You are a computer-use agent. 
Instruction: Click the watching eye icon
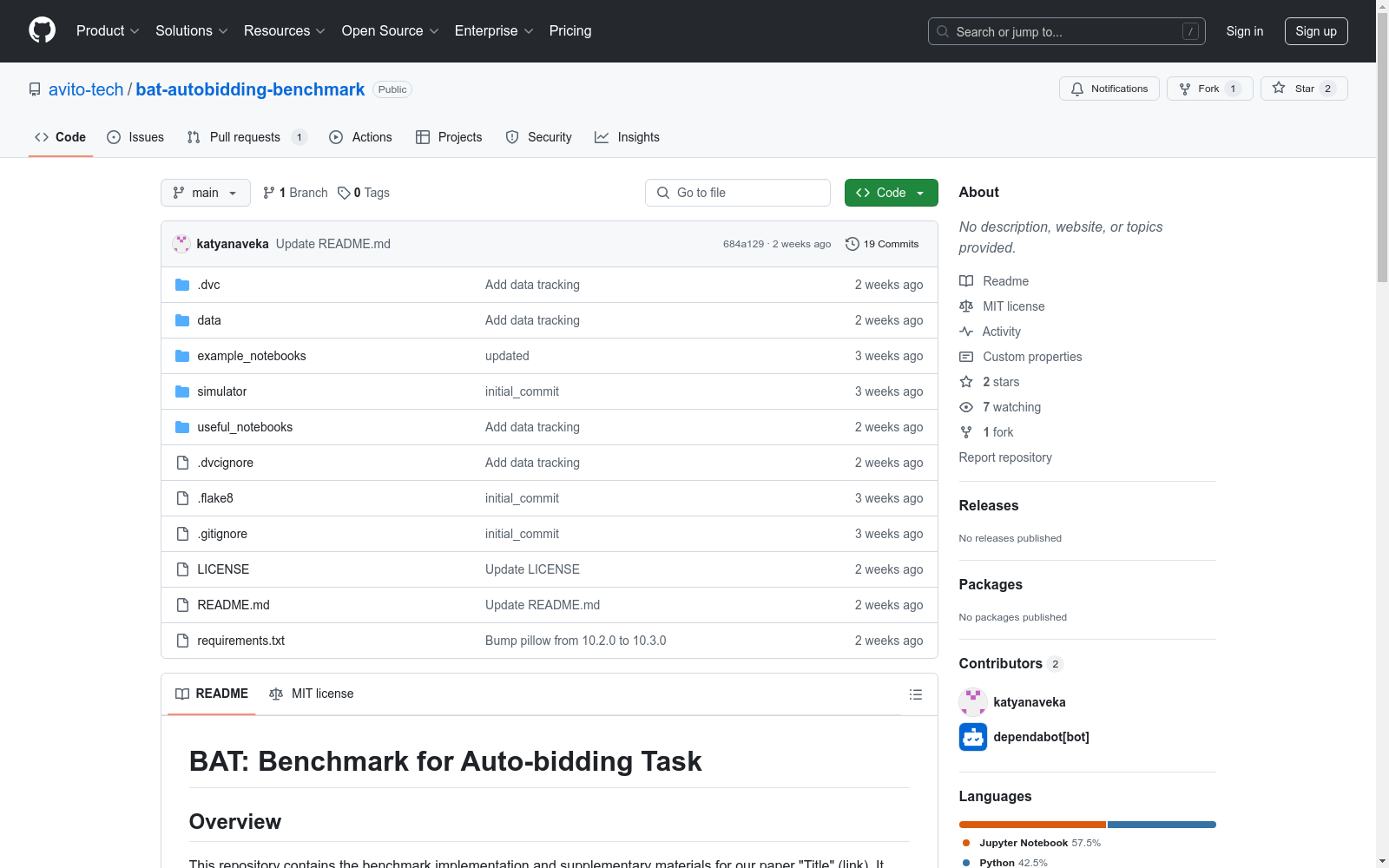[x=966, y=407]
